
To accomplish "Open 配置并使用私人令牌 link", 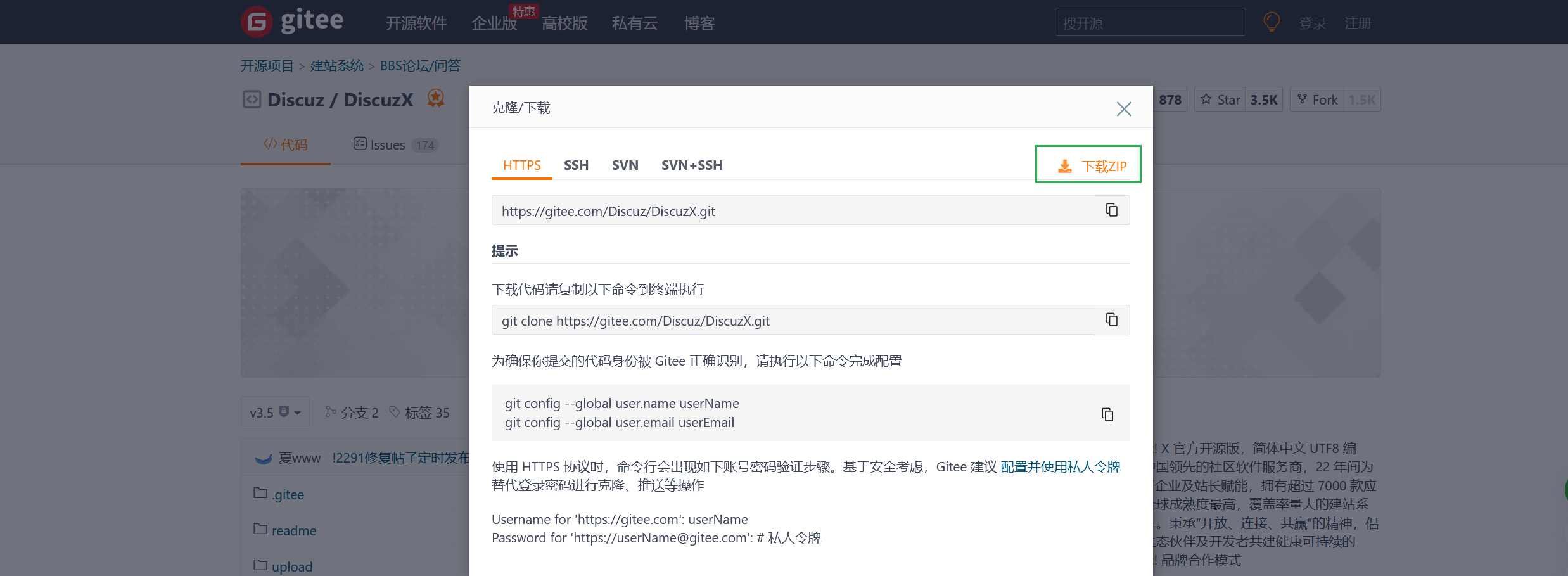I will click(x=1061, y=467).
